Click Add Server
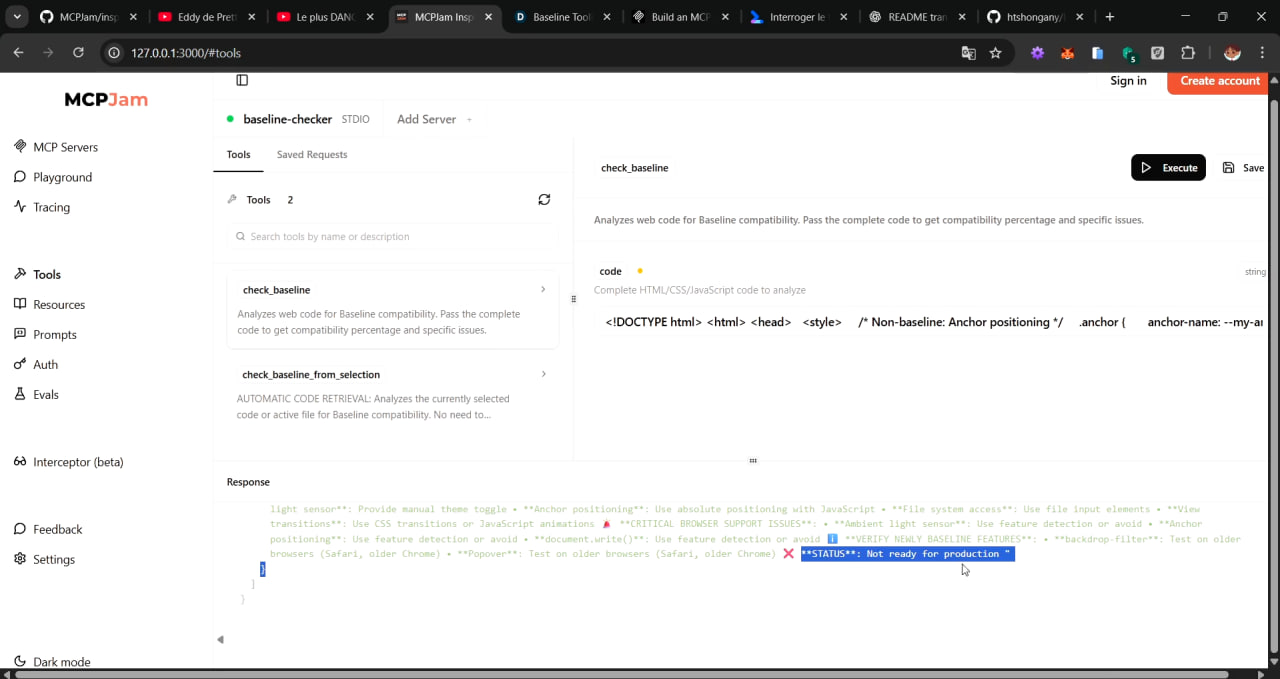The width and height of the screenshot is (1280, 679). 434,119
